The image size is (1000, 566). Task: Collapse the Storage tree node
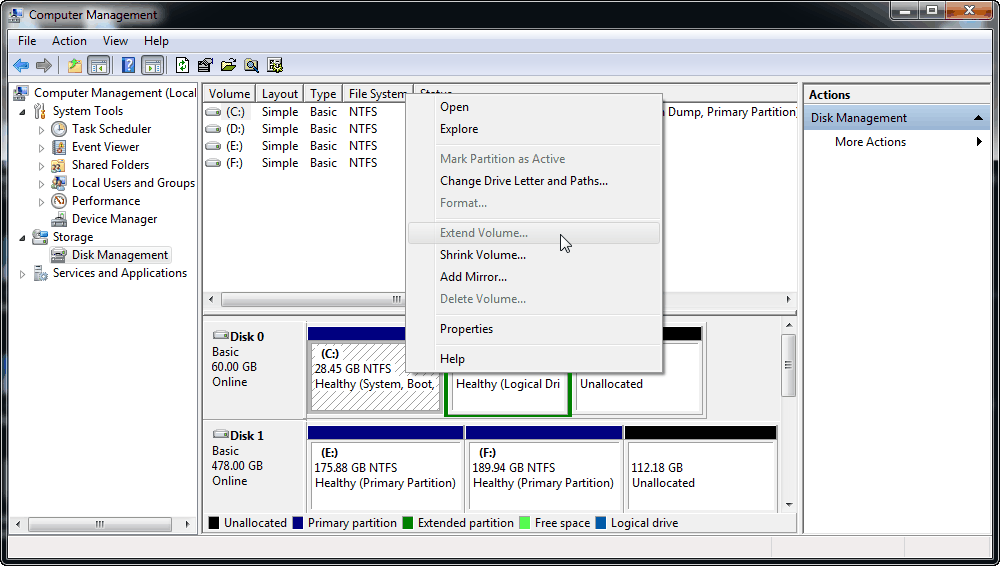[23, 237]
